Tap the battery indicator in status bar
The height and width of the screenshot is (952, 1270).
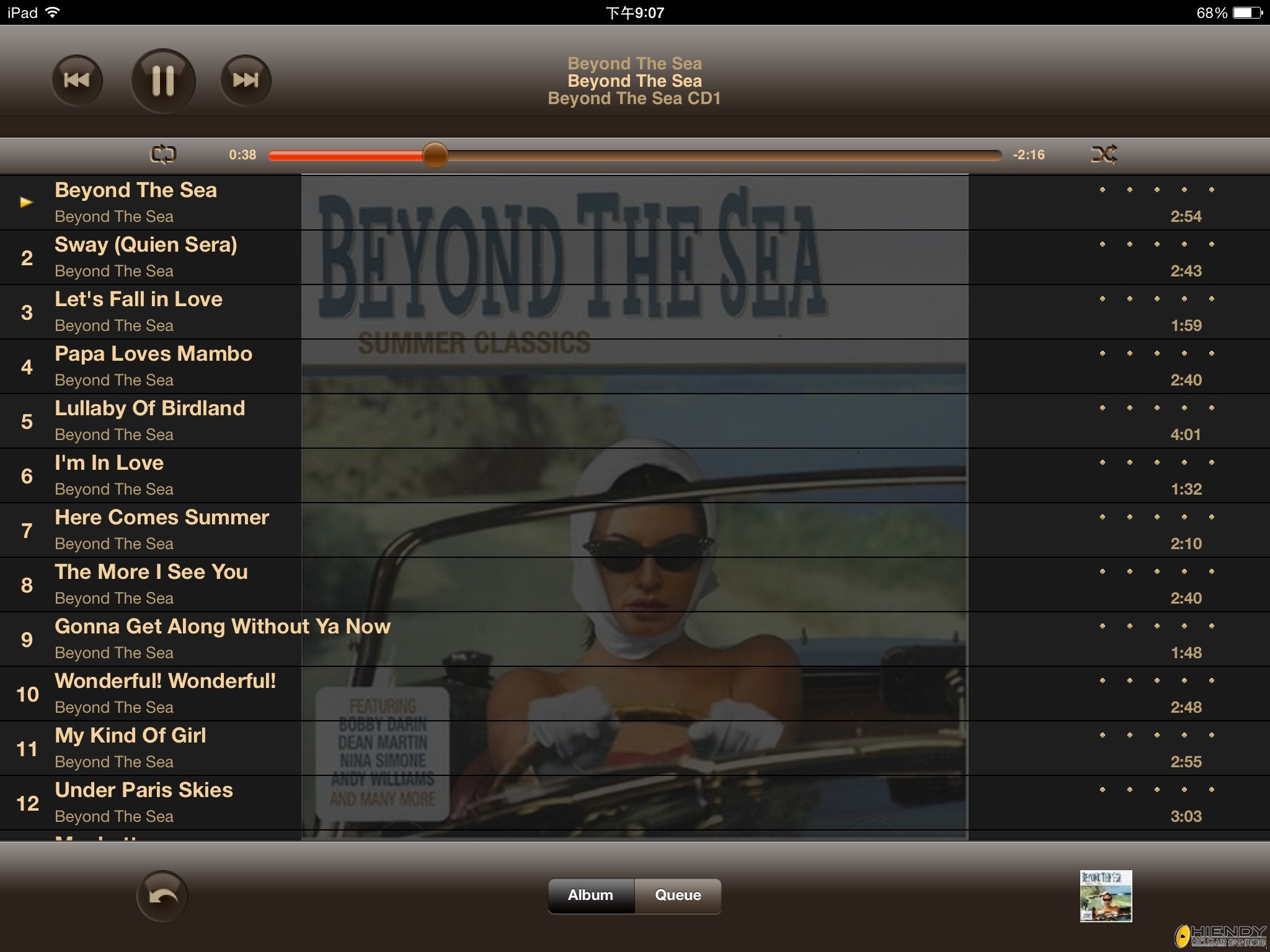1248,12
